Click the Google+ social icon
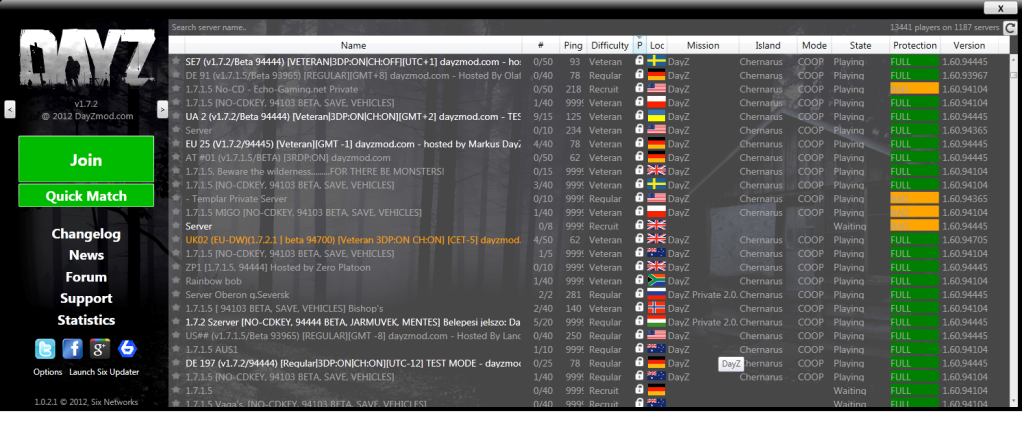1022x444 pixels. (x=99, y=349)
